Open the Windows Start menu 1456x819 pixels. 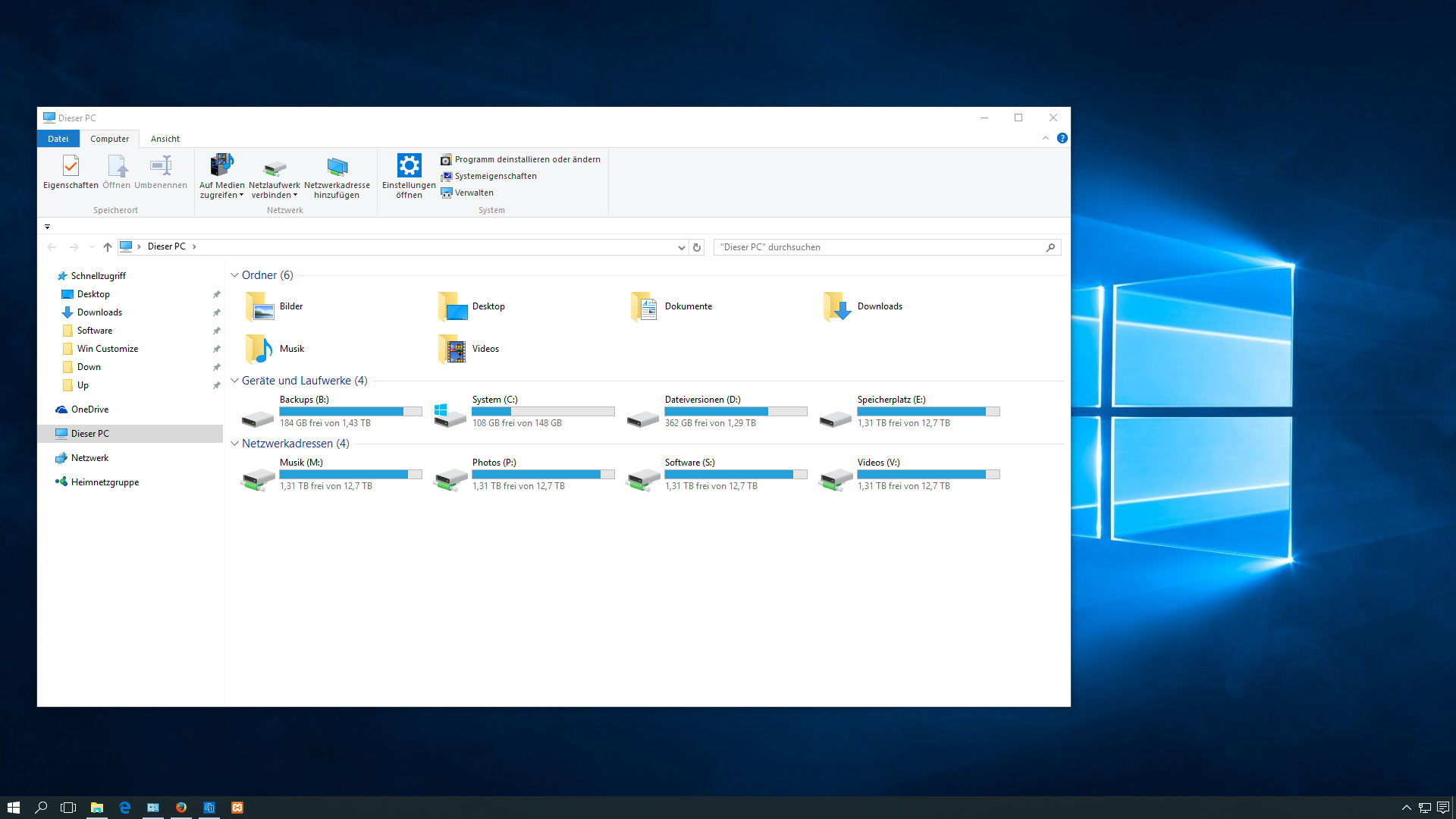click(13, 808)
